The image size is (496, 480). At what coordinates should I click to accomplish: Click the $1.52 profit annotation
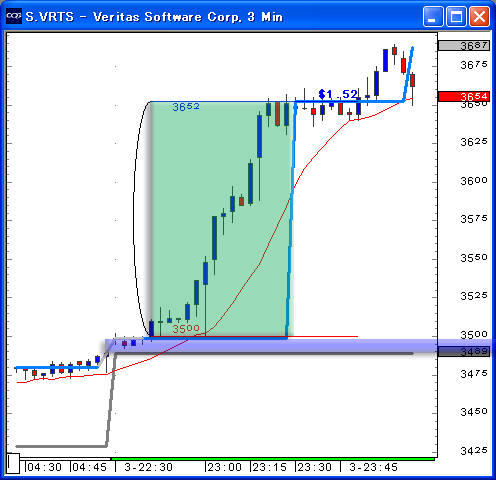[338, 94]
